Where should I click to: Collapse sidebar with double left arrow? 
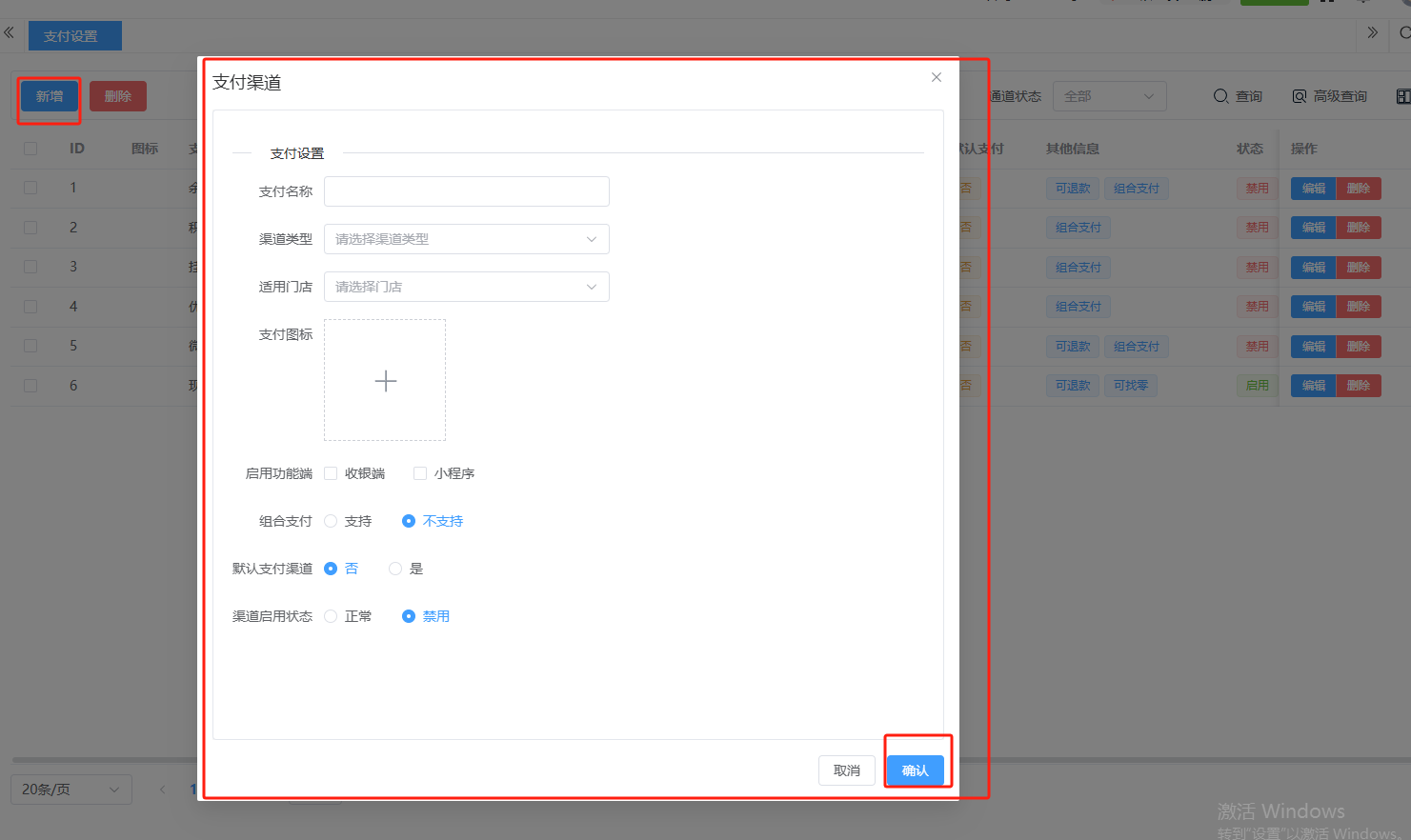[x=9, y=33]
